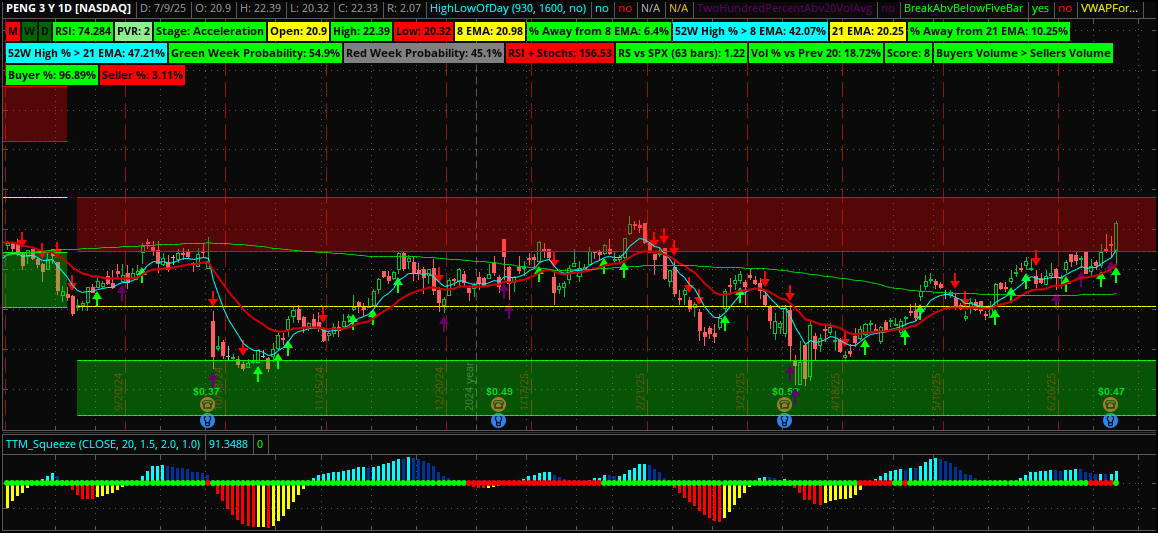Click Red Week Probability: 45.1% label
This screenshot has height=533, width=1158.
point(424,53)
